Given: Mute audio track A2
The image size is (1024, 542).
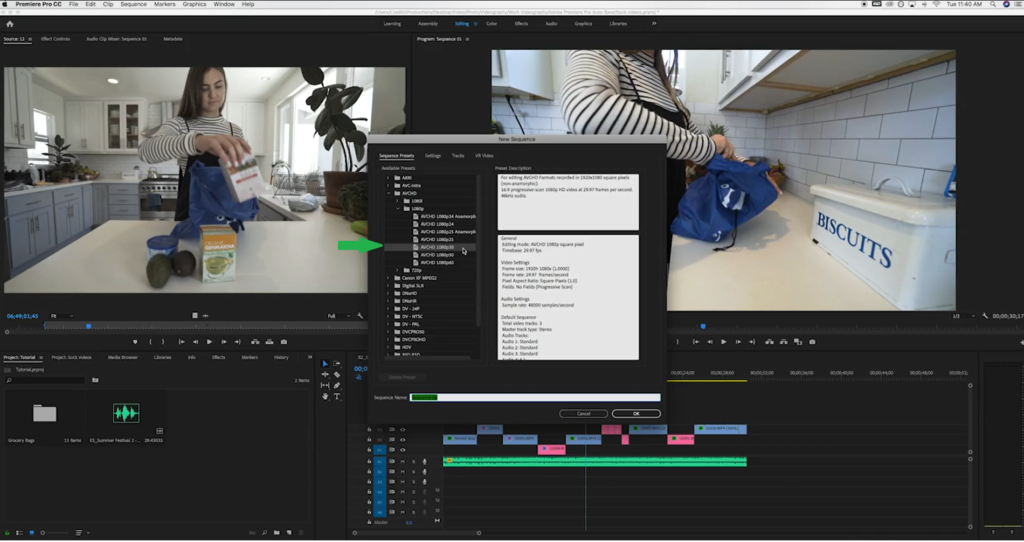Looking at the screenshot, I should pyautogui.click(x=402, y=471).
